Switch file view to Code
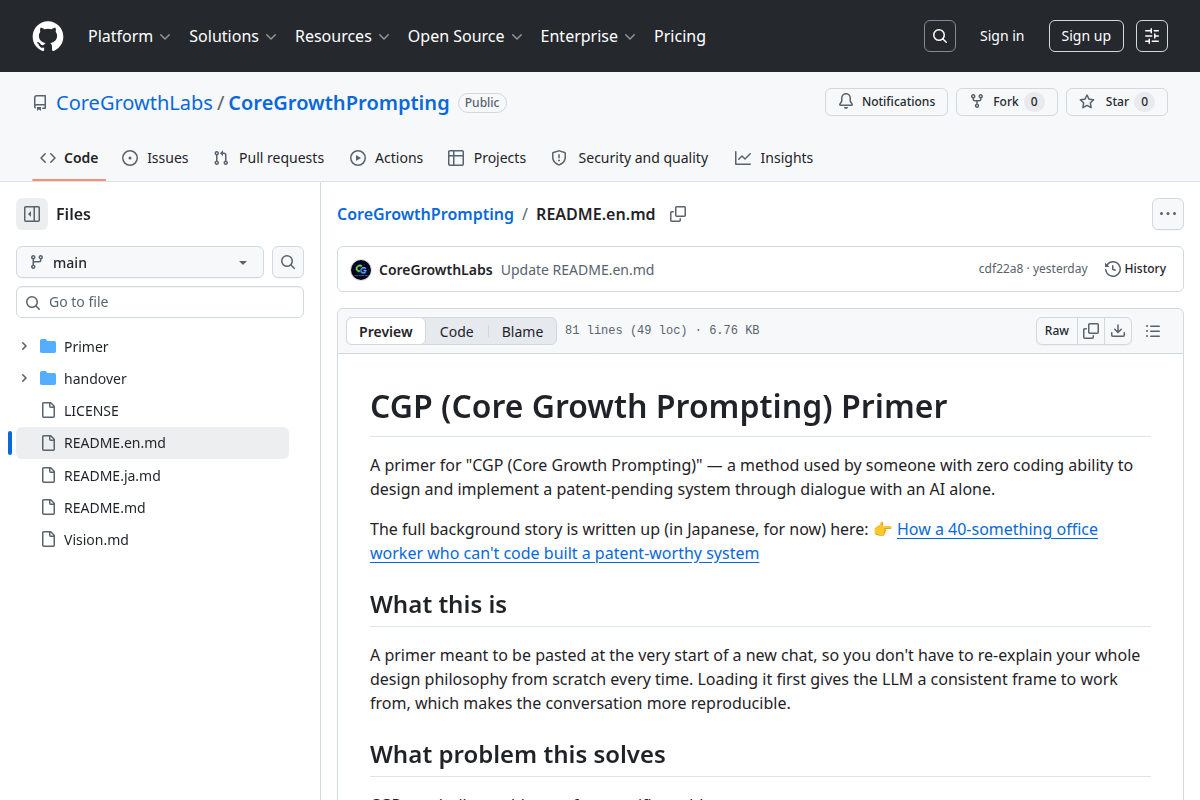1200x800 pixels. click(457, 332)
